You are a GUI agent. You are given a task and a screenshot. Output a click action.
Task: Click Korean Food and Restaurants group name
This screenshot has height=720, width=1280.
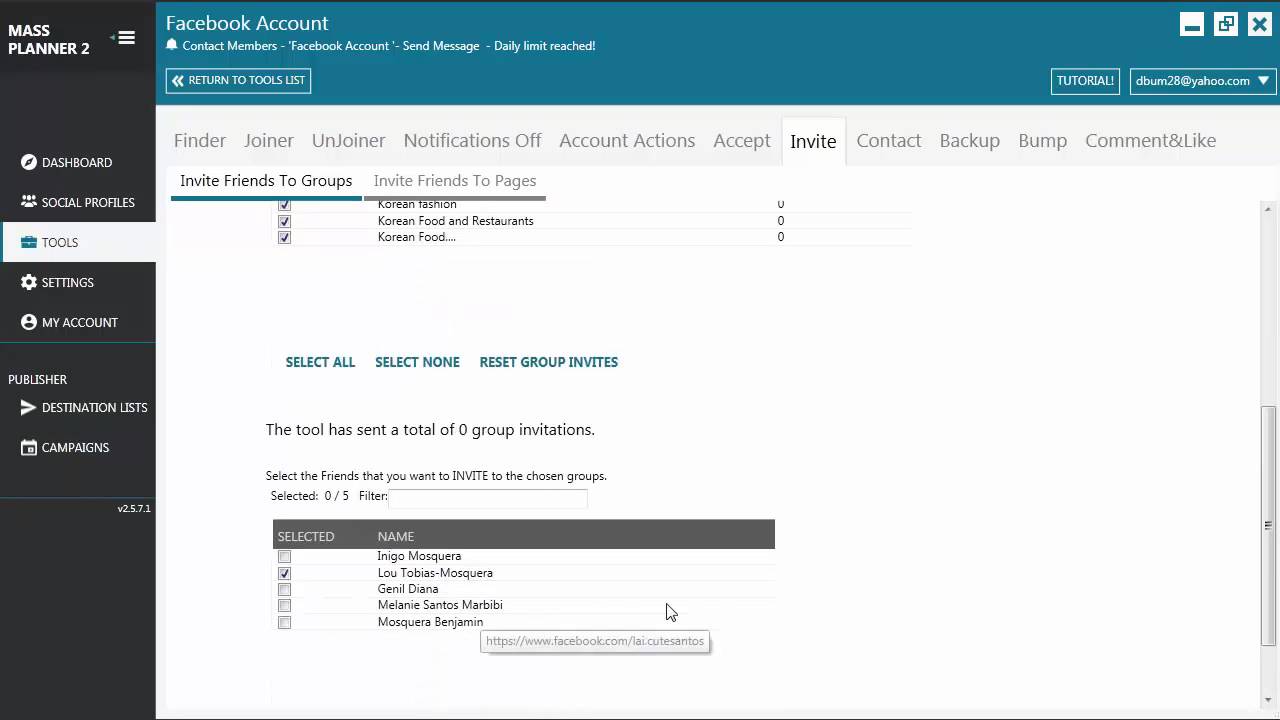(455, 221)
